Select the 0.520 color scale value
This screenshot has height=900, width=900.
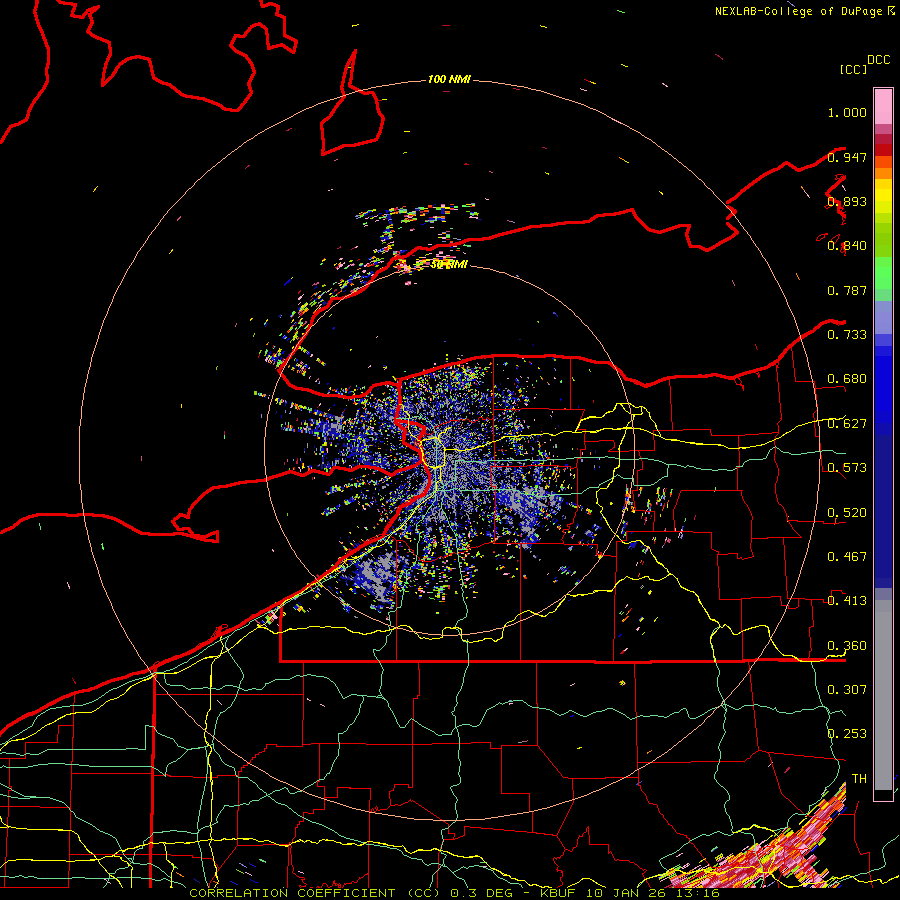tap(847, 513)
